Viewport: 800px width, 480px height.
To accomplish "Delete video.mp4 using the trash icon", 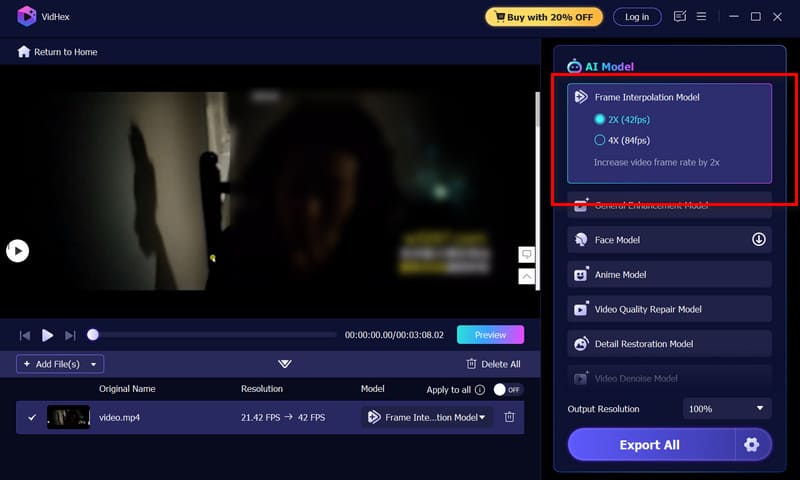I will click(509, 417).
